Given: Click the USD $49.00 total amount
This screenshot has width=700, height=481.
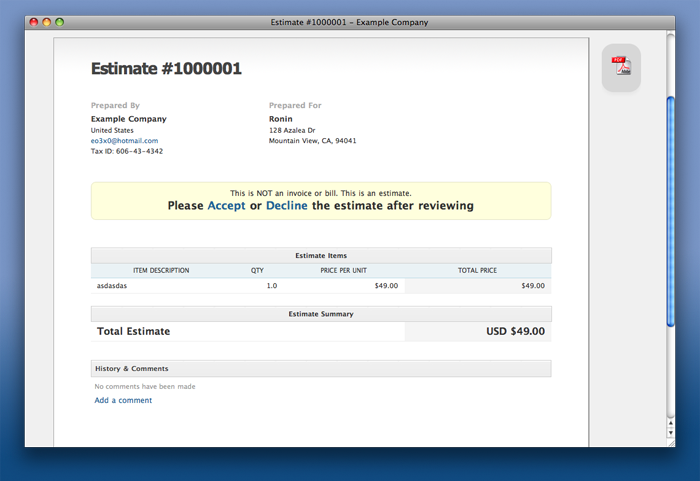Looking at the screenshot, I should pos(515,331).
